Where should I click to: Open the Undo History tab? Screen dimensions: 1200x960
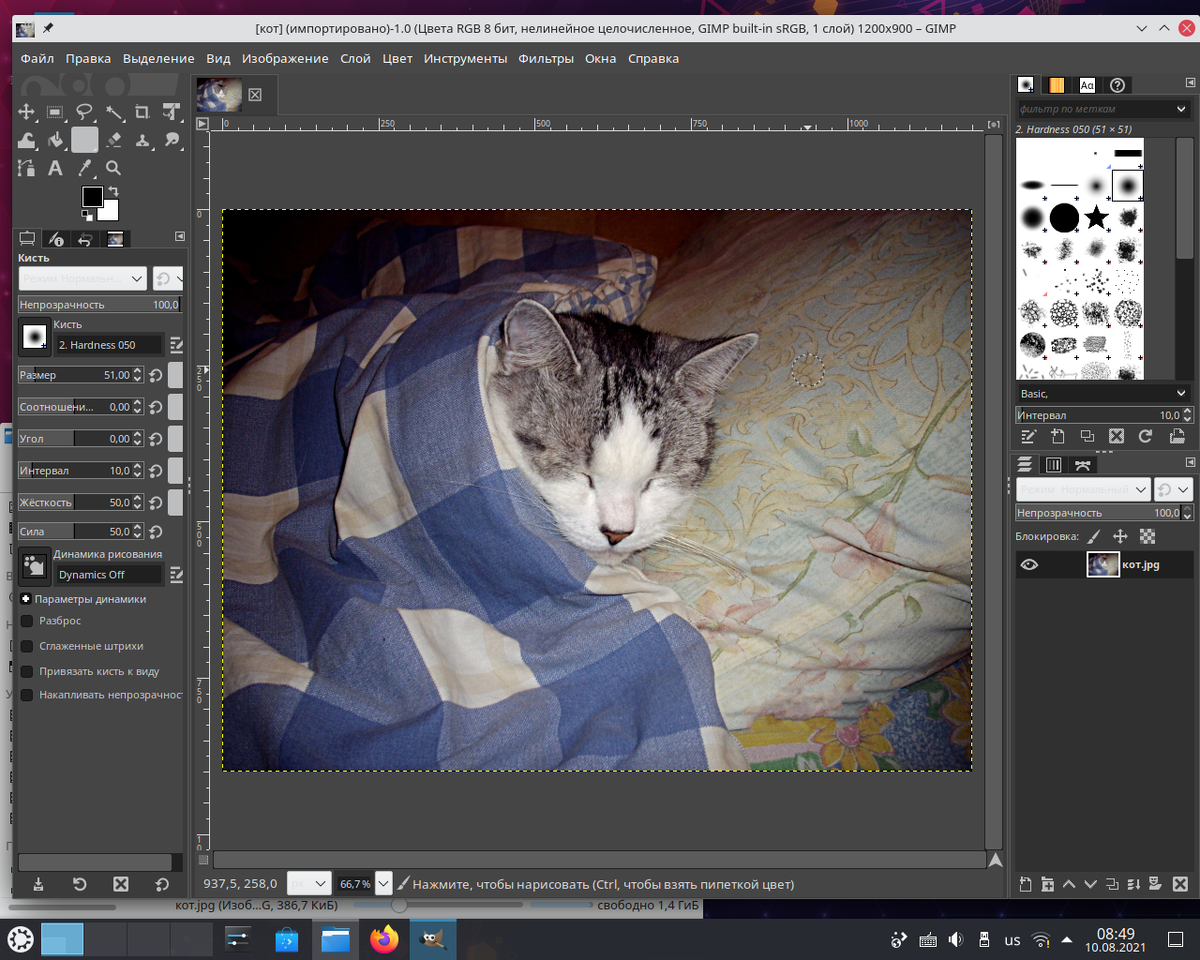86,239
